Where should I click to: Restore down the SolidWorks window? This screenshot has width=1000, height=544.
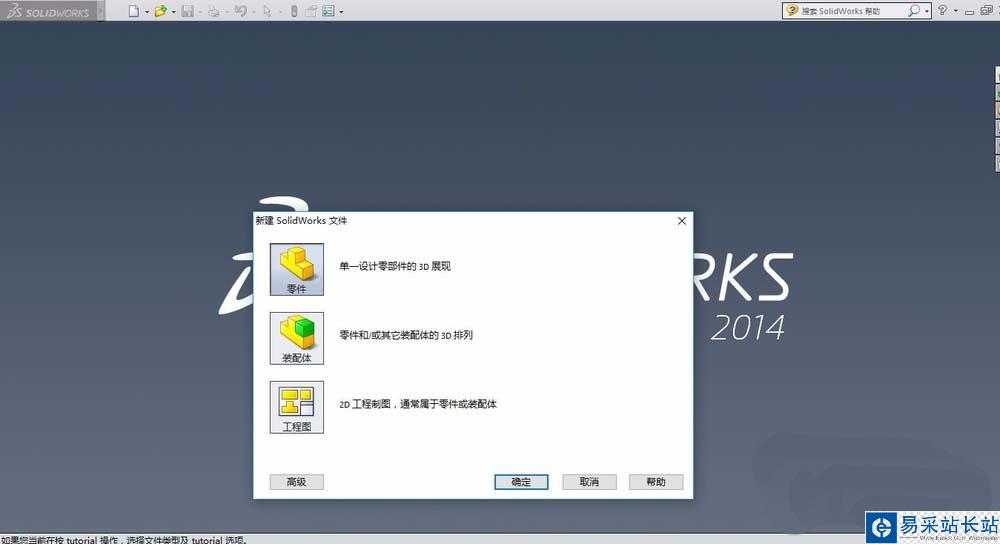point(986,10)
